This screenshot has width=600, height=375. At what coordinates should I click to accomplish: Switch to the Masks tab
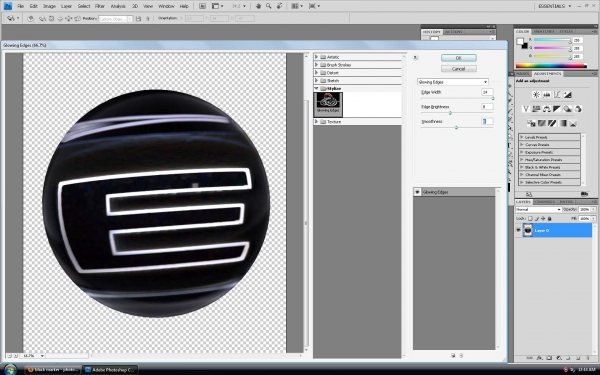522,73
